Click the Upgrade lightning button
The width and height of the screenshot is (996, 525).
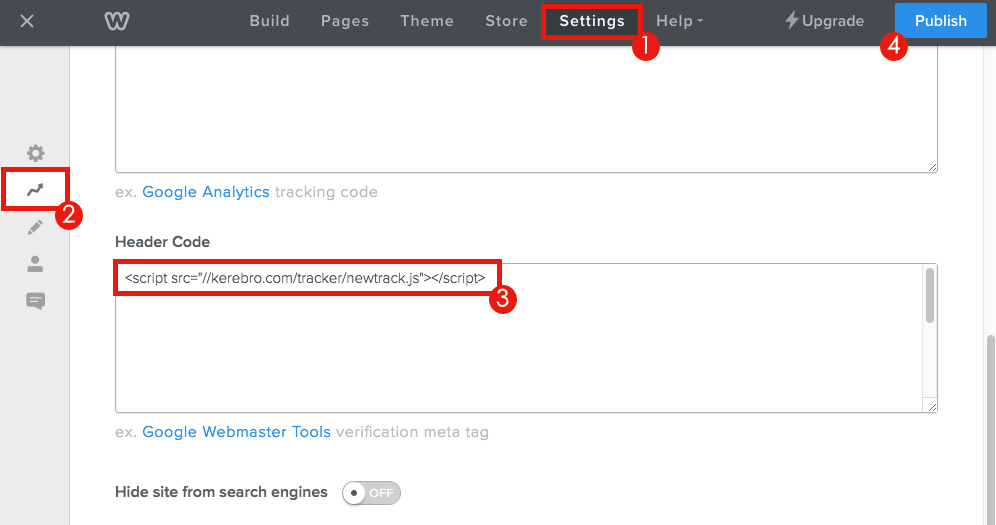[824, 21]
